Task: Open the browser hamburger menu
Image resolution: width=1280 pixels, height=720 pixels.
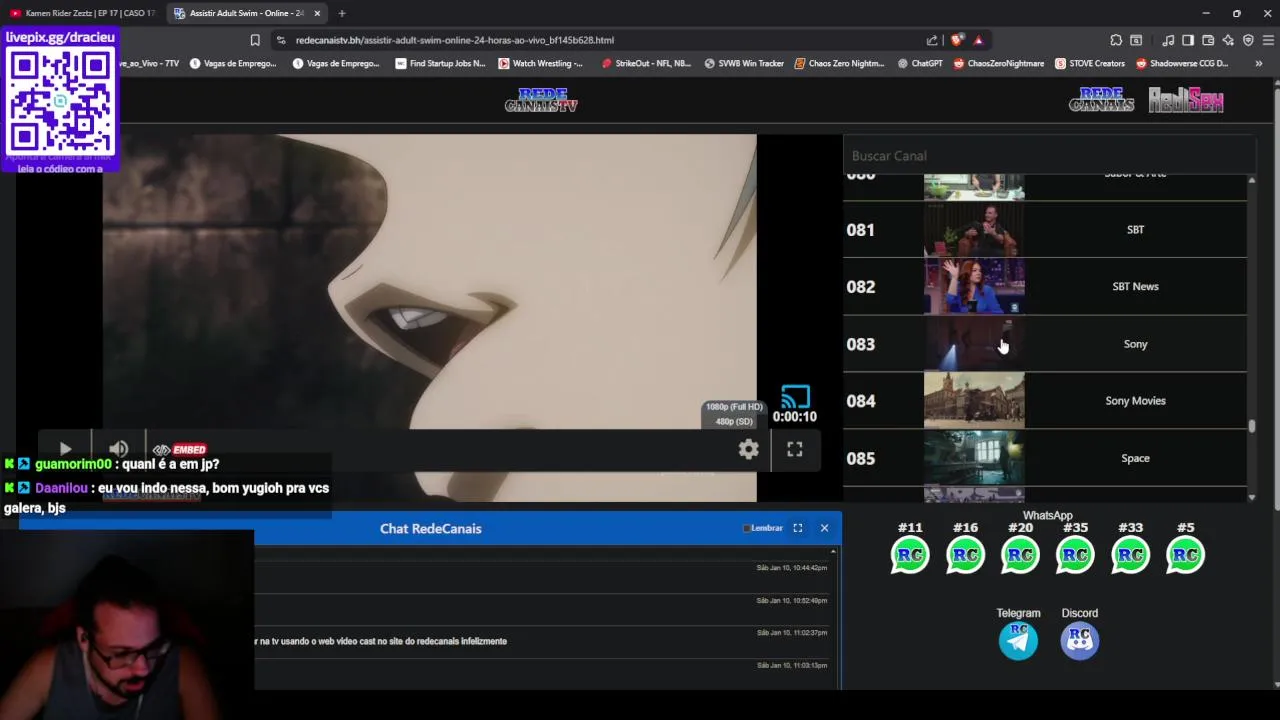Action: tap(1268, 40)
